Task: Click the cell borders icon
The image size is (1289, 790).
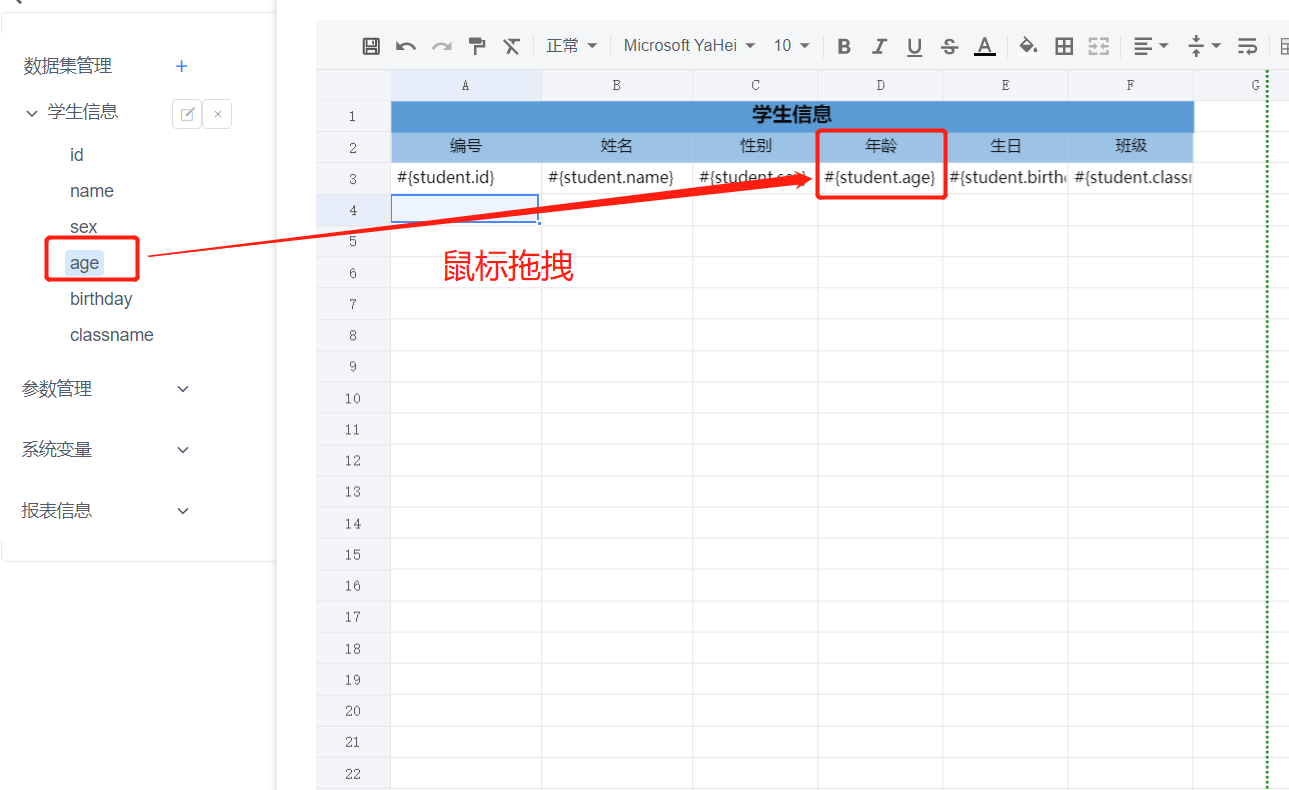Action: pos(1064,46)
